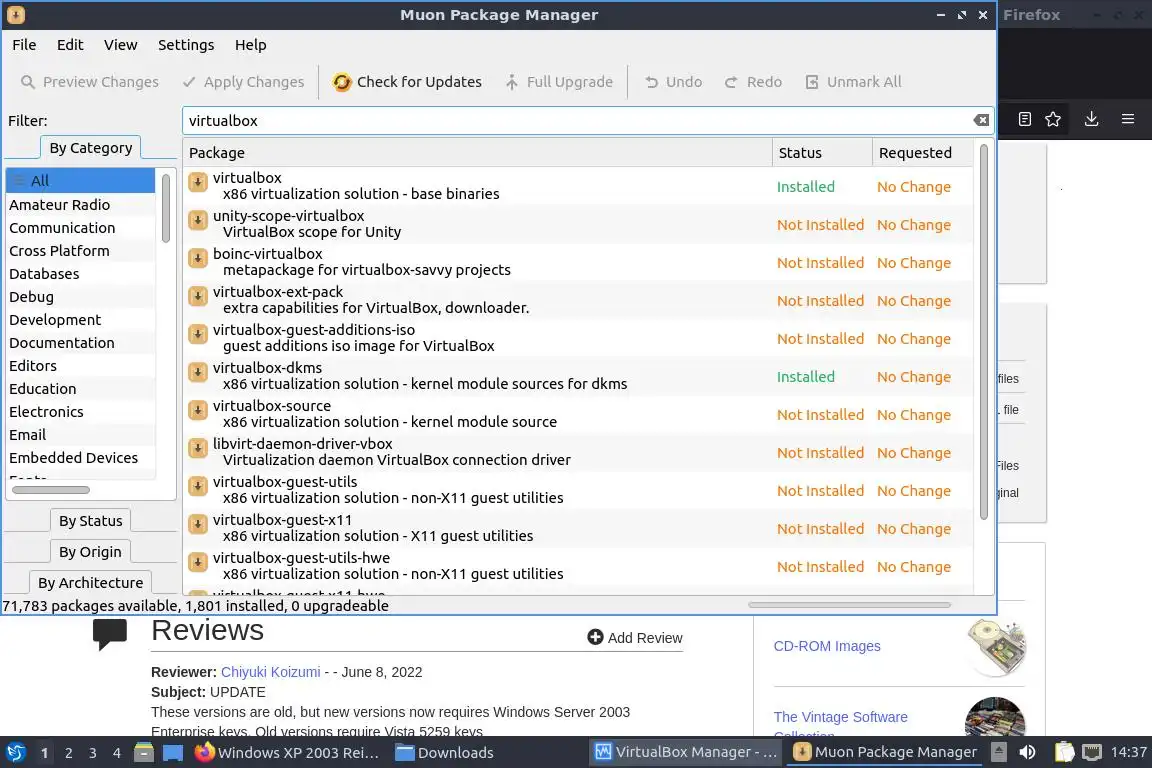Viewport: 1152px width, 768px height.
Task: Open the Settings menu
Action: pyautogui.click(x=186, y=45)
